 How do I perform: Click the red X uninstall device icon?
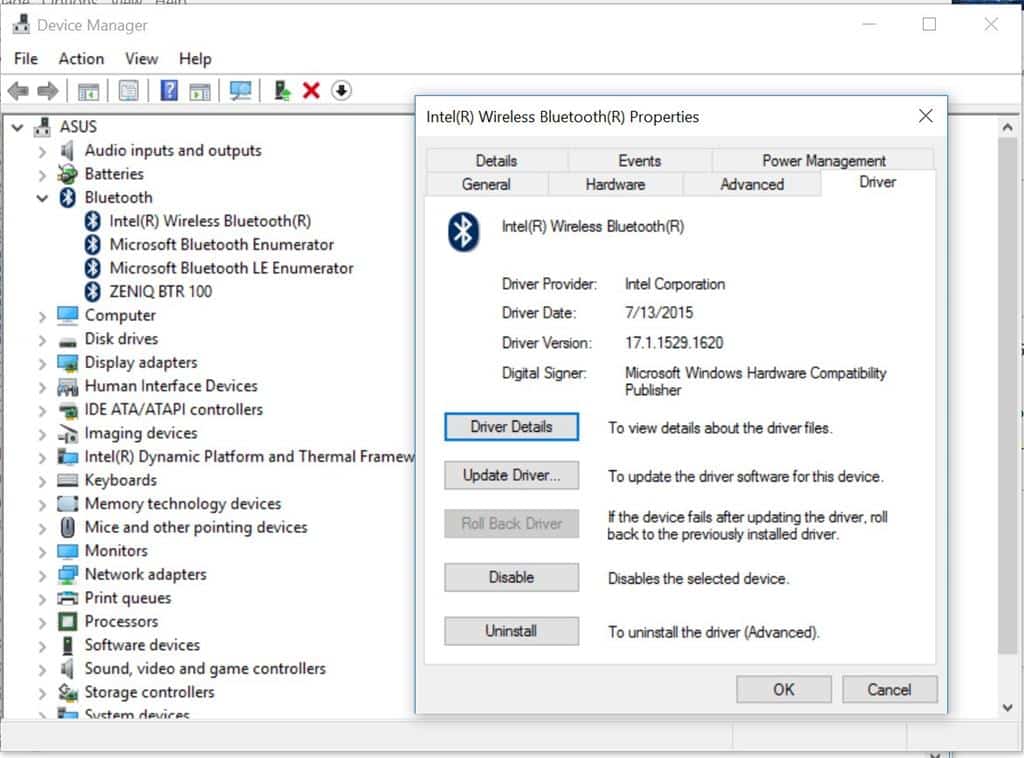[x=311, y=91]
